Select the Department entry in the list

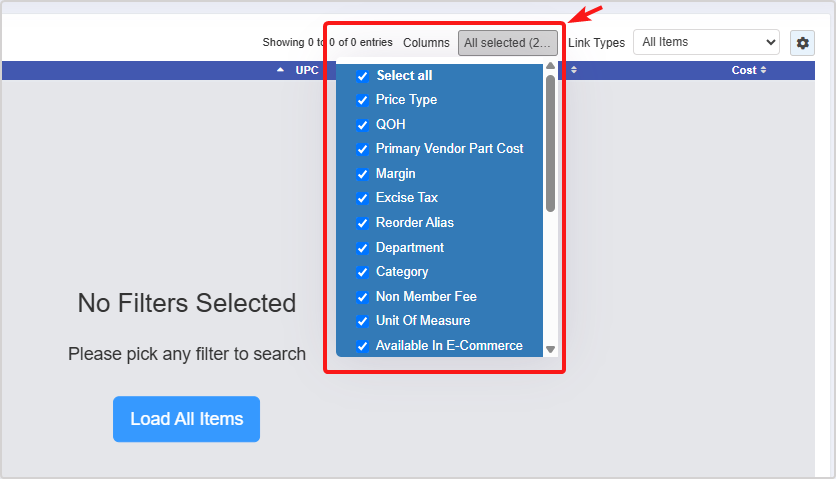[409, 248]
